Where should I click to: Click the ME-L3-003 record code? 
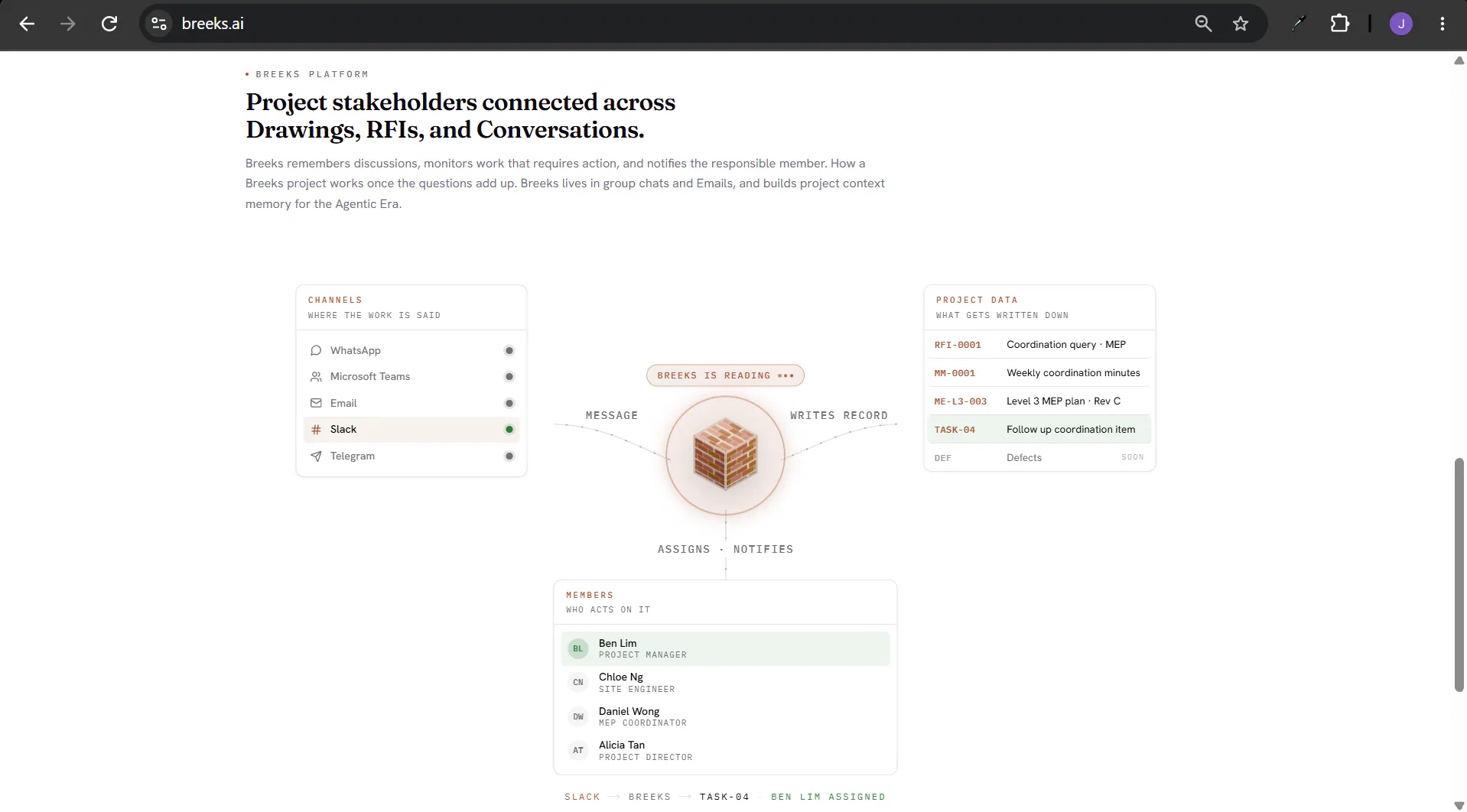[961, 401]
